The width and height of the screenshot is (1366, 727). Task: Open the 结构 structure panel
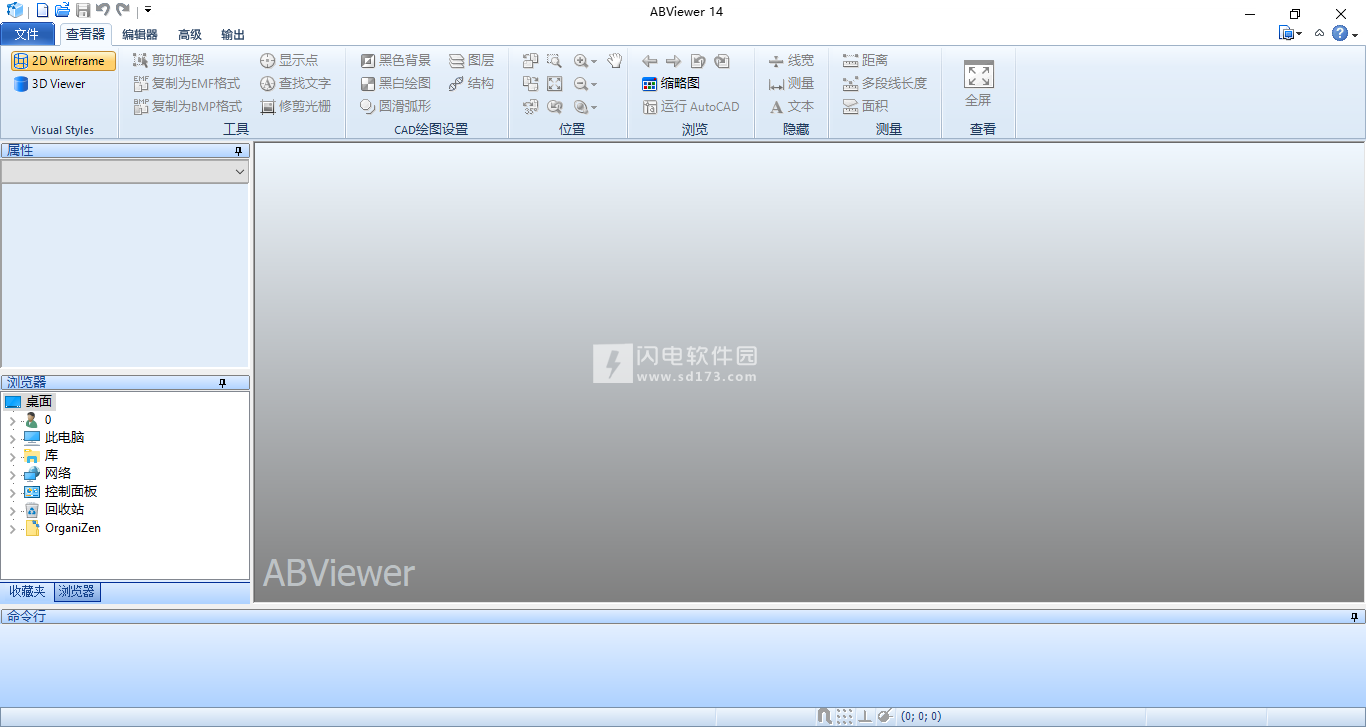point(471,83)
